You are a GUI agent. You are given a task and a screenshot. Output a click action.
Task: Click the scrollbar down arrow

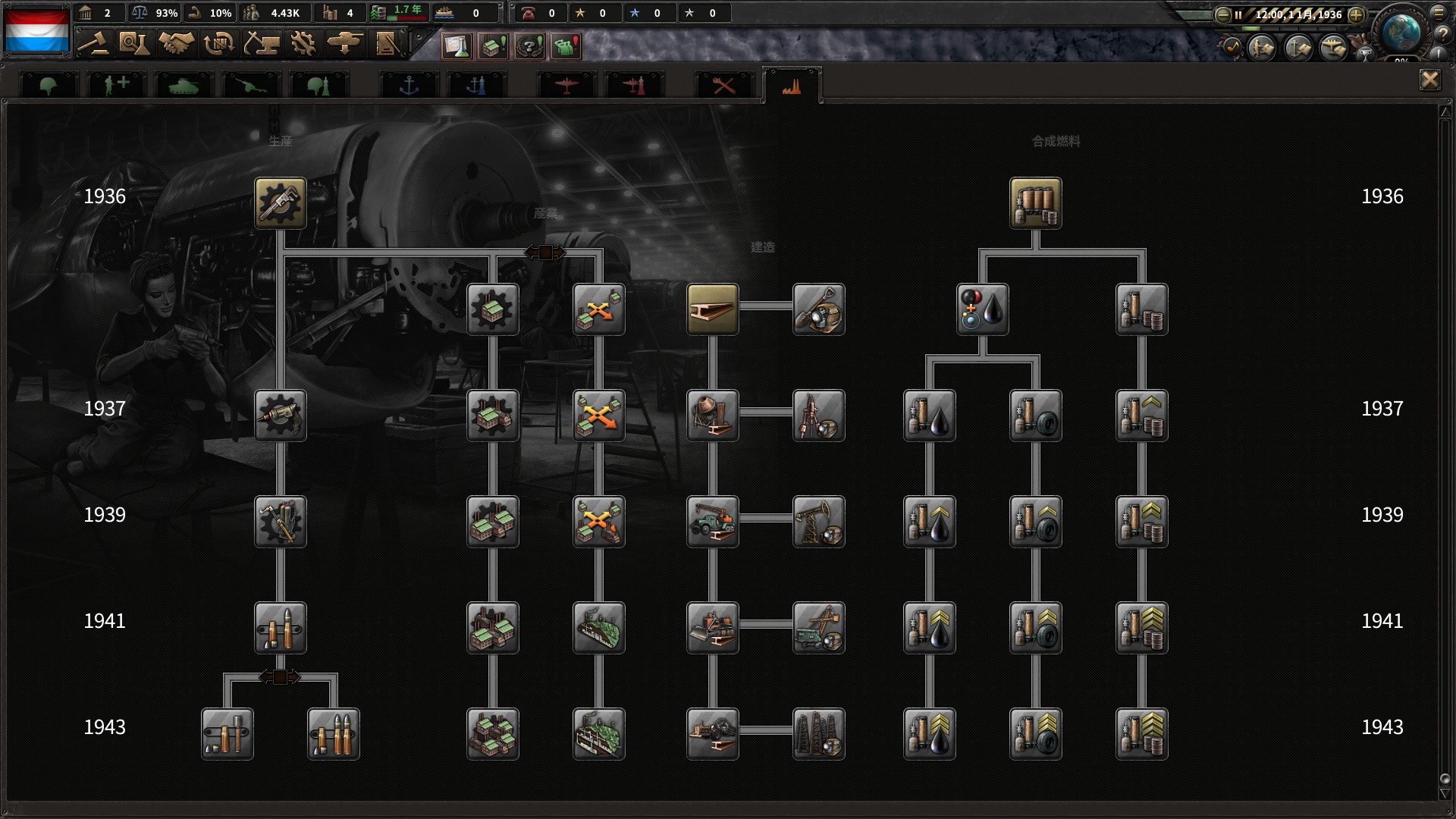coord(1445,794)
